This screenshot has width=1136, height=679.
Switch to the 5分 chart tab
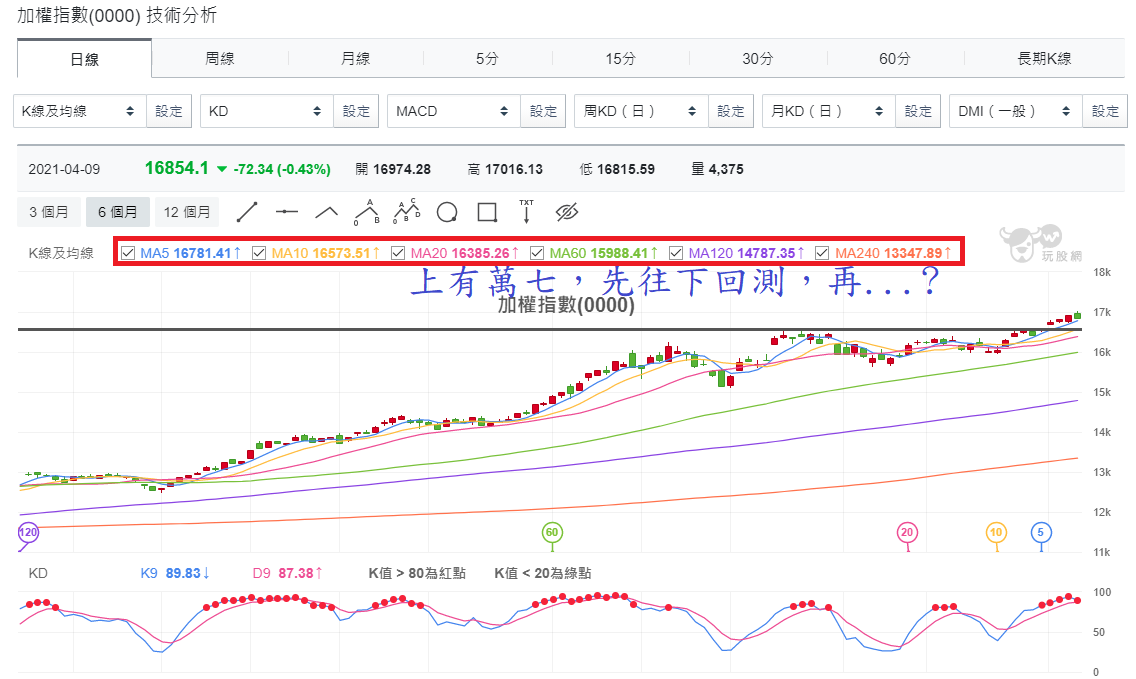tap(488, 59)
